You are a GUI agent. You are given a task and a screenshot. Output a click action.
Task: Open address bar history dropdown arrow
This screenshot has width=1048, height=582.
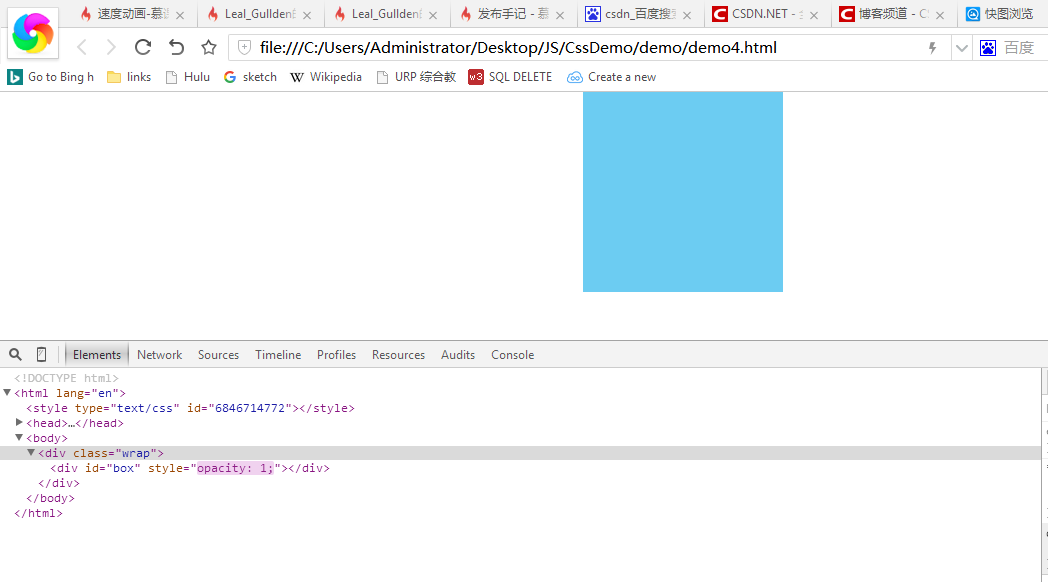click(962, 48)
